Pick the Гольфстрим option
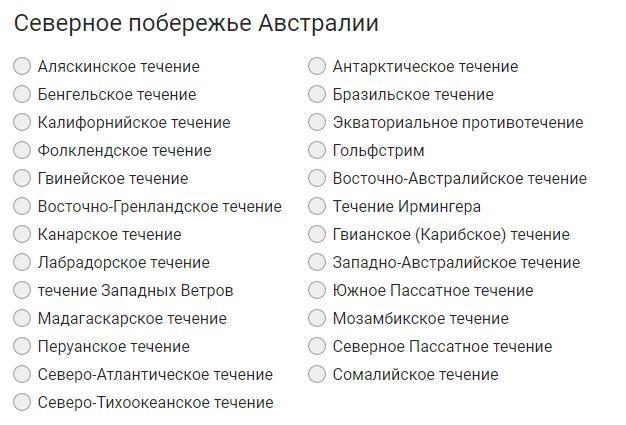626x425 pixels. point(317,150)
